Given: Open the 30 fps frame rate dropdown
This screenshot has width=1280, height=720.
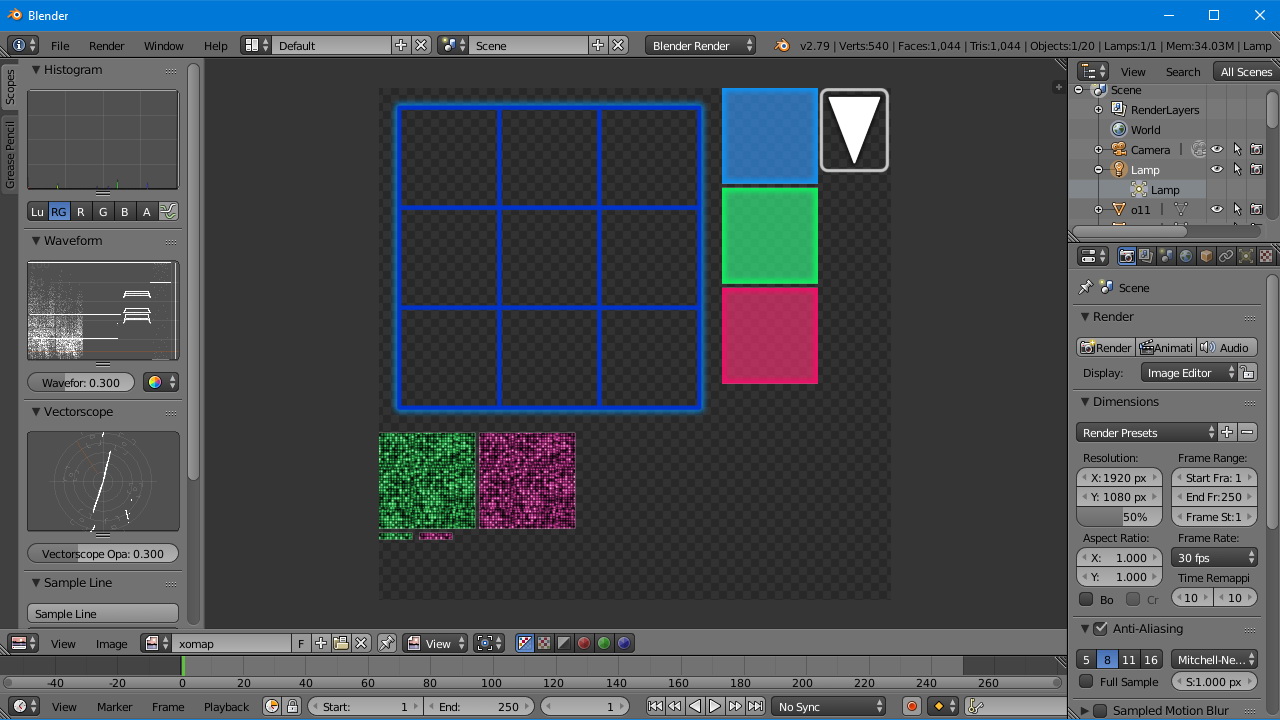Looking at the screenshot, I should pos(1214,557).
